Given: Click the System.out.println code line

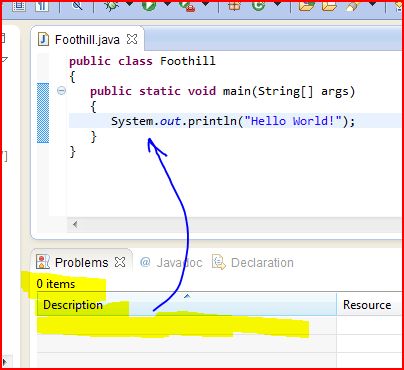Looking at the screenshot, I should (x=233, y=121).
